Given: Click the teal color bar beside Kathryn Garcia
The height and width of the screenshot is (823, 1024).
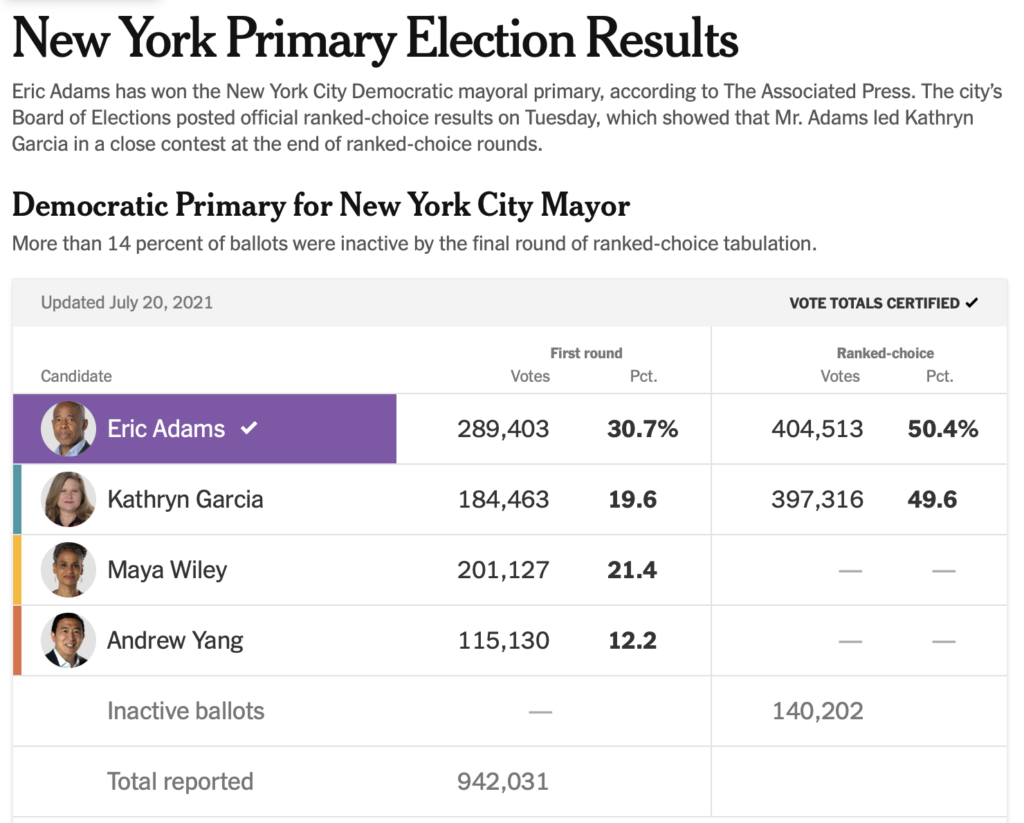Looking at the screenshot, I should 17,499.
